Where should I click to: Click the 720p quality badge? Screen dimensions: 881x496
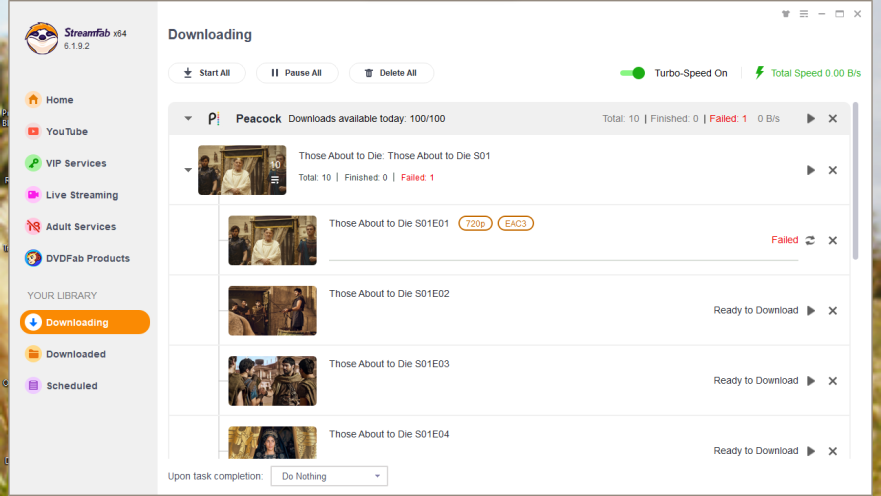click(x=475, y=224)
